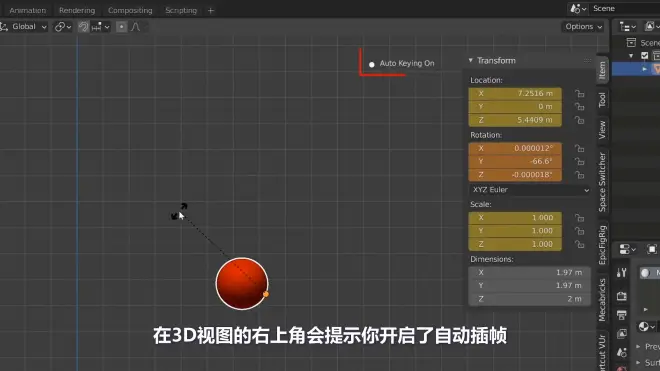Screen dimensions: 660x371
Task: Collapse the Transform panel
Action: (471, 61)
